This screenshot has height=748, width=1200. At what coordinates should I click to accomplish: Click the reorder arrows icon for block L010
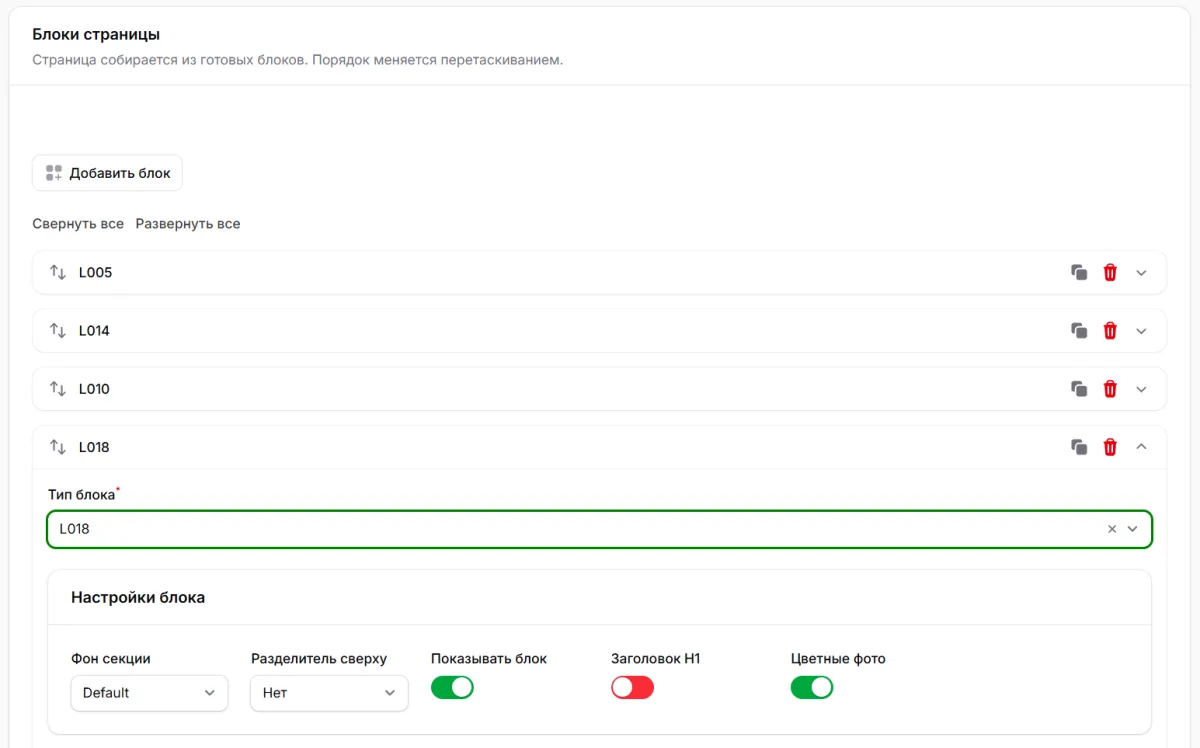coord(58,389)
